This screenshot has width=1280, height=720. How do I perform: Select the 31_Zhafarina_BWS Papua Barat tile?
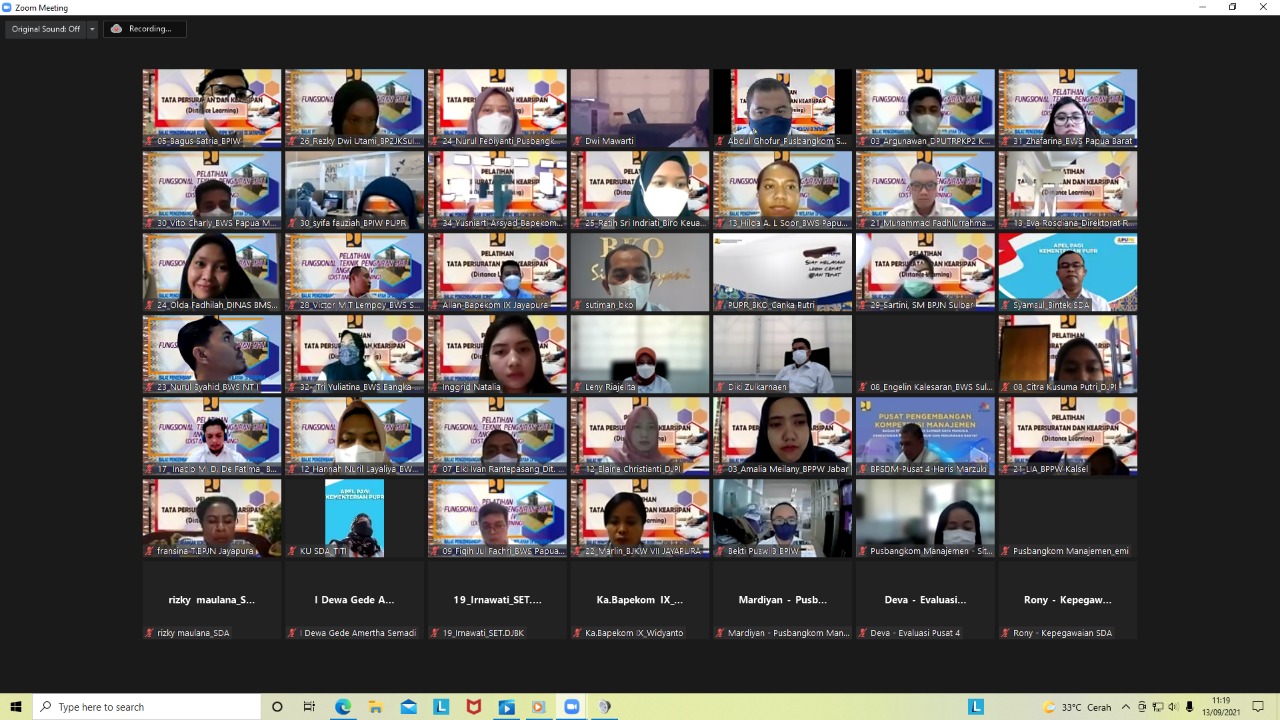click(1068, 108)
